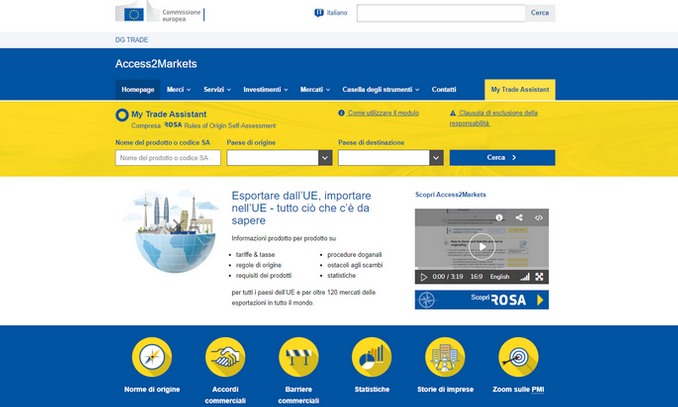Open the Contatti menu item

[x=444, y=90]
